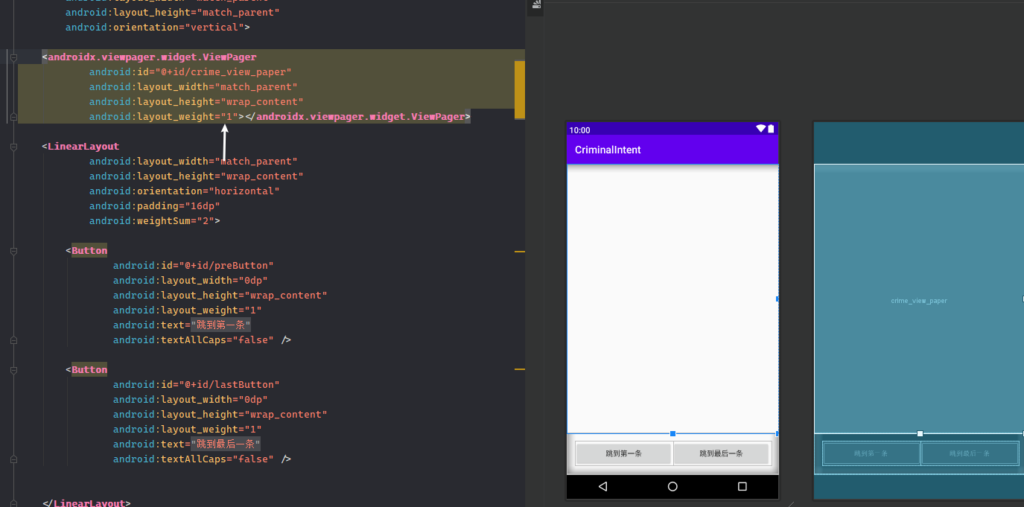Tap the recents square in preview navigation bar
The image size is (1024, 507).
pos(742,486)
